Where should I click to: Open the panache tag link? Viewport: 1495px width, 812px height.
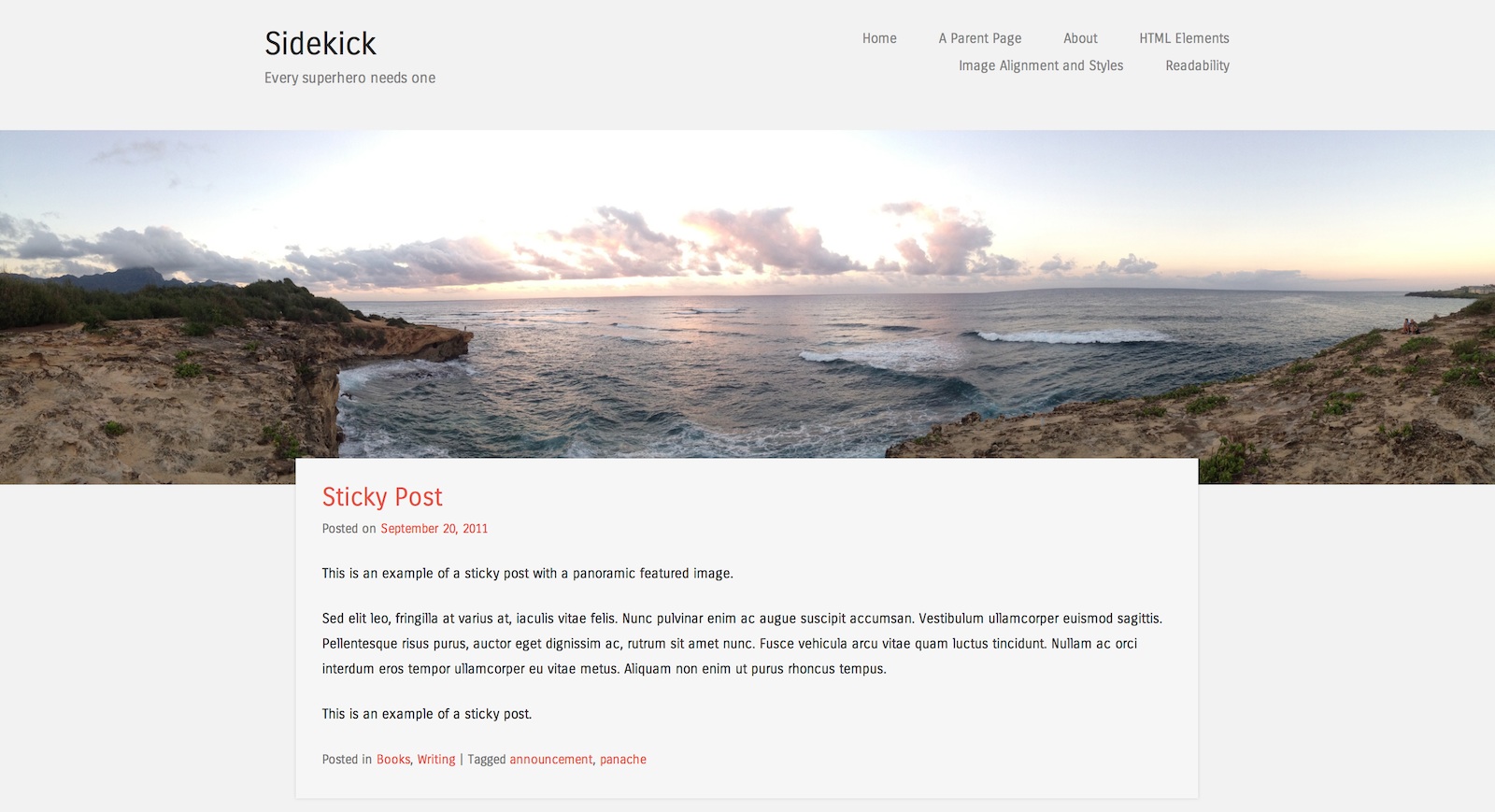pos(623,760)
